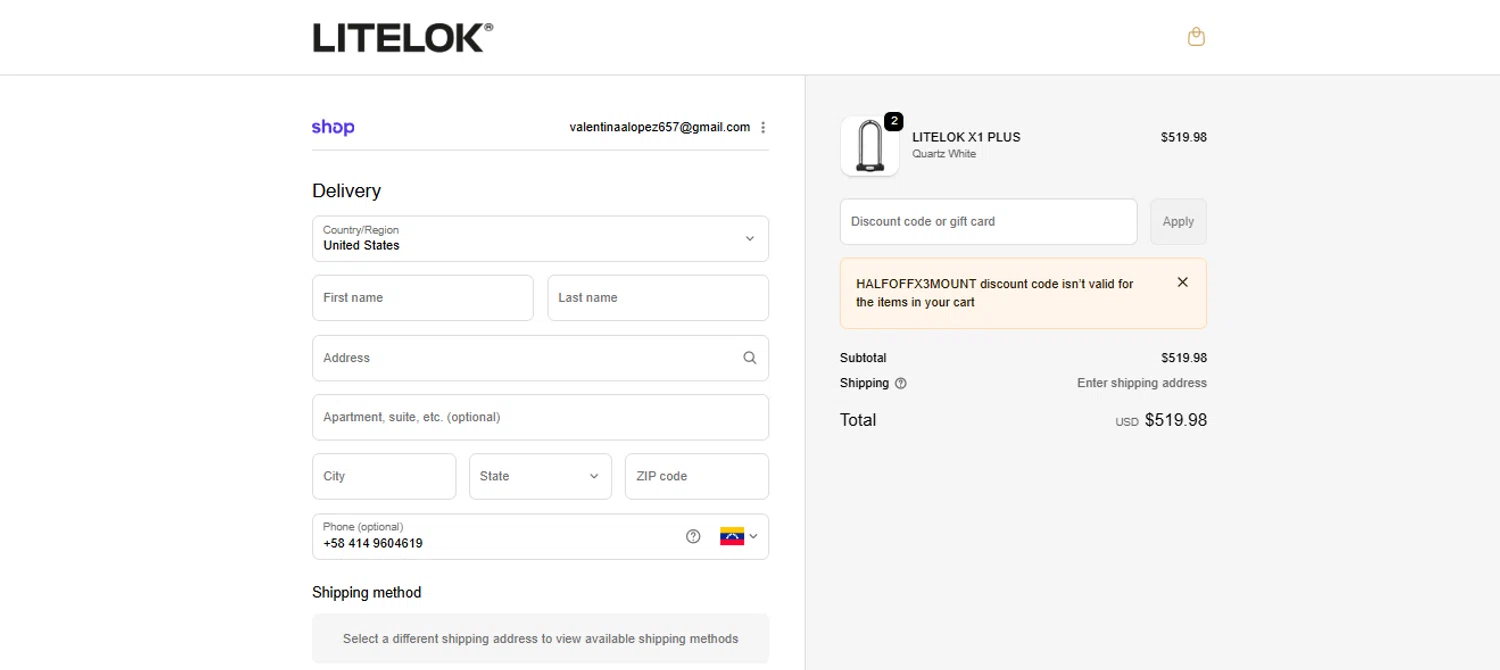This screenshot has width=1500, height=670.
Task: Click the Quartz White variant text
Action: [944, 154]
